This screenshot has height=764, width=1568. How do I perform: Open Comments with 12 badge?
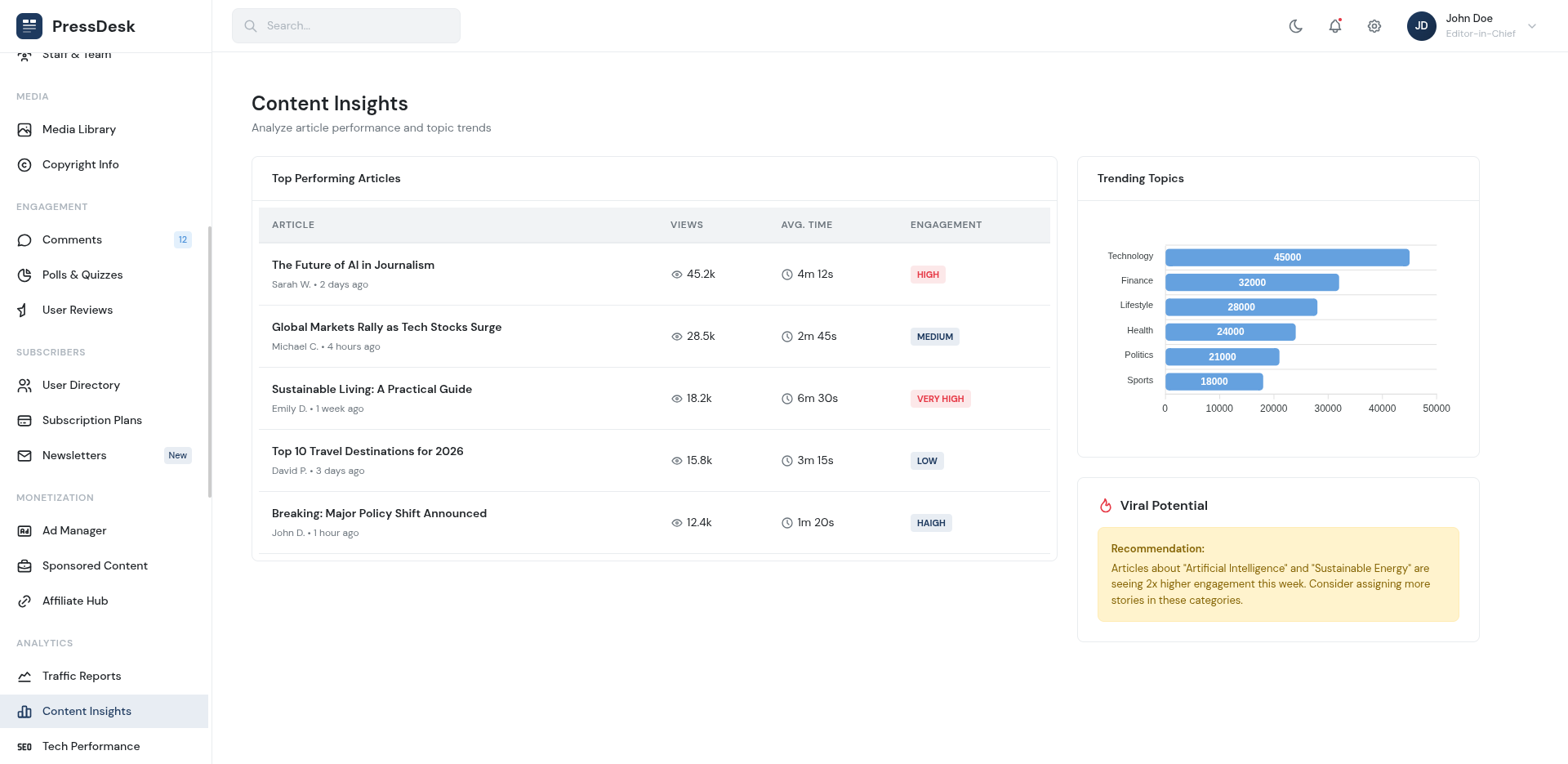coord(72,240)
